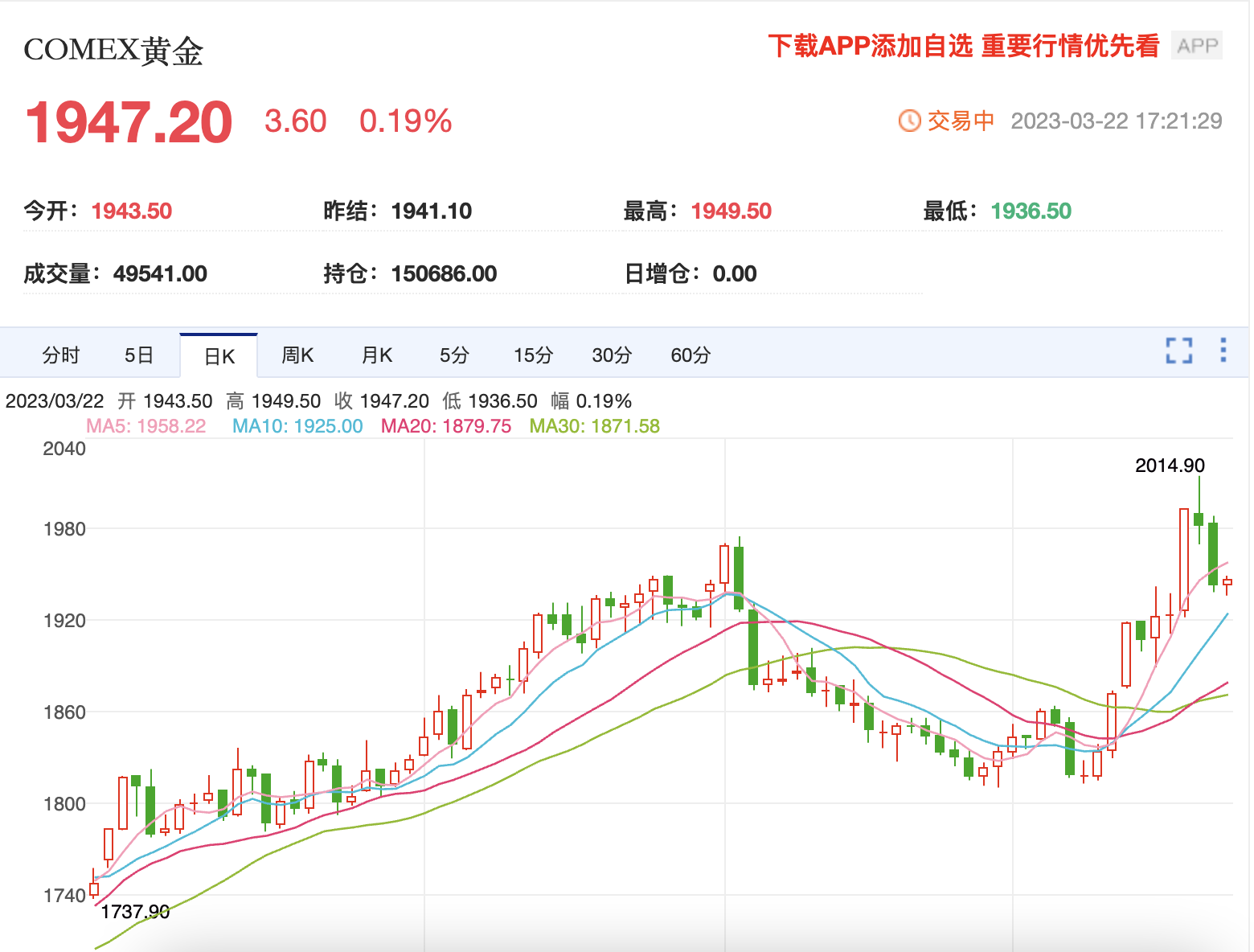Viewport: 1254px width, 952px height.
Task: Toggle the MA20 moving average line
Action: (445, 426)
